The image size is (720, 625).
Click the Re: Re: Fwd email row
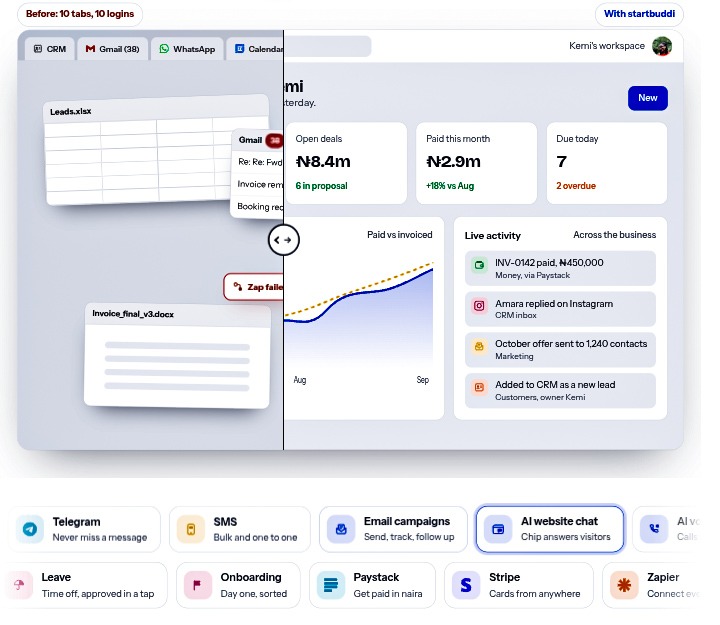coord(258,162)
